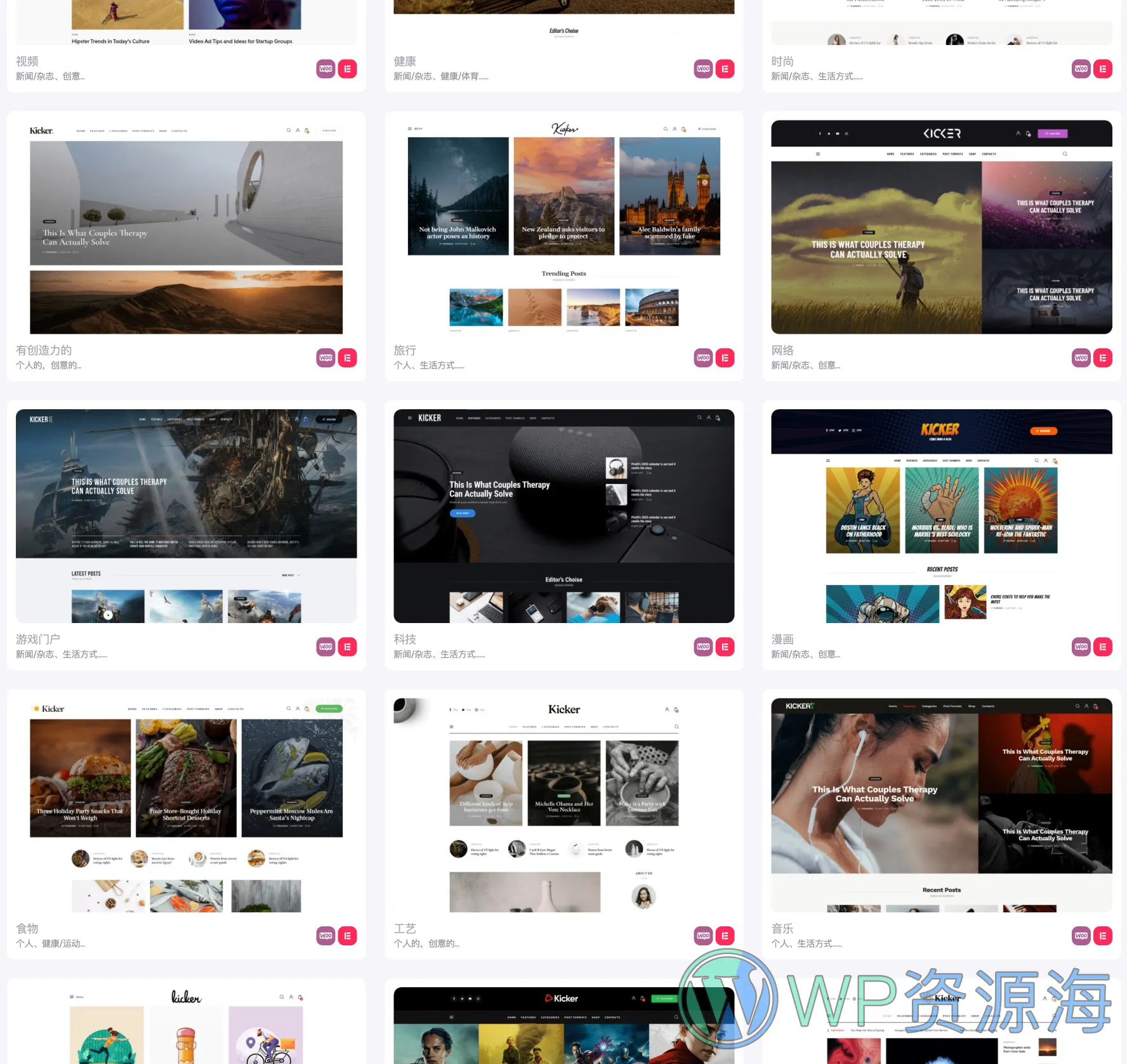The image size is (1127, 1064).
Task: Open the 漫画 comics demo preview image
Action: coord(941,516)
